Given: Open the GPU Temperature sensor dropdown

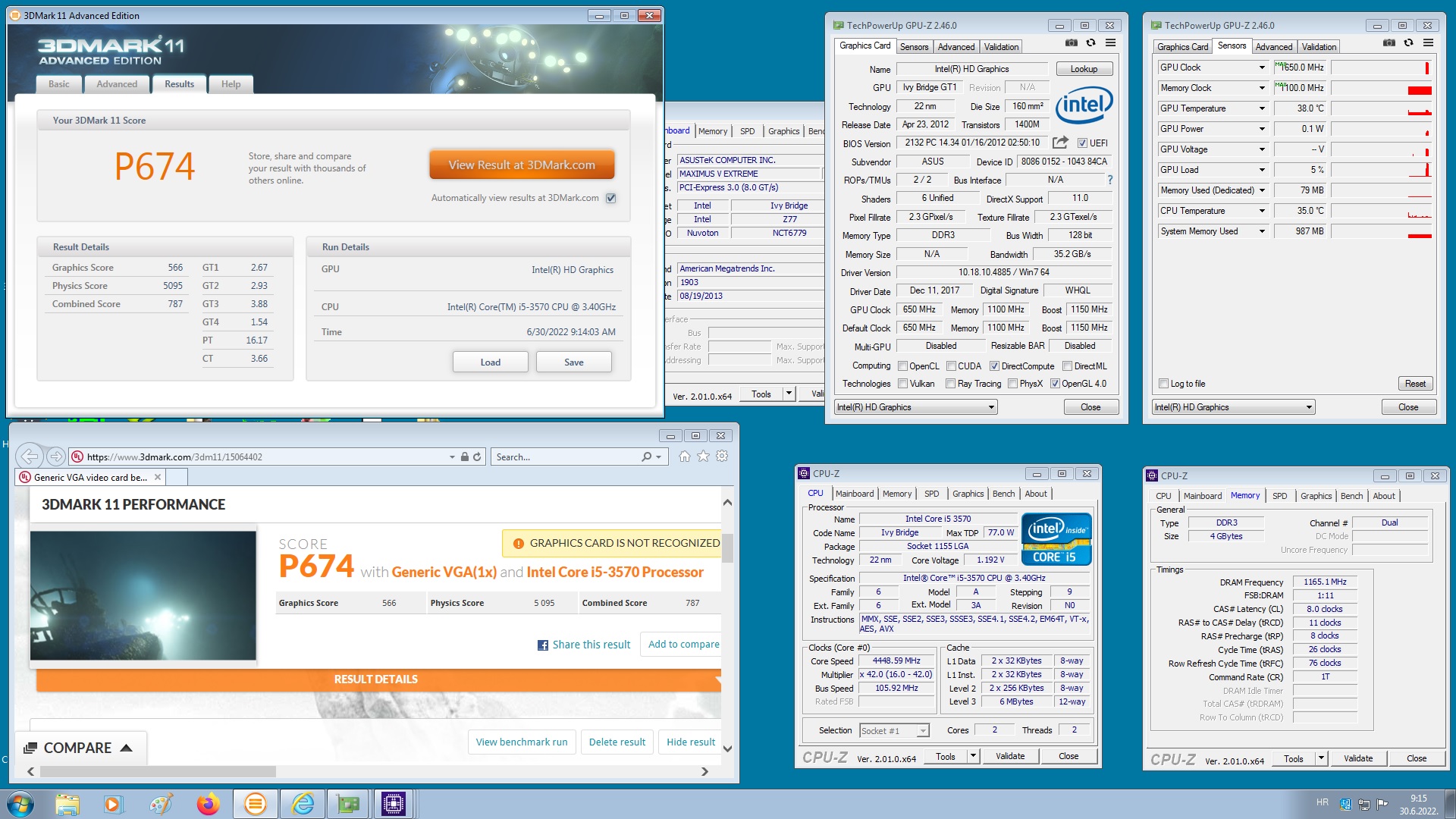Looking at the screenshot, I should click(x=1262, y=108).
